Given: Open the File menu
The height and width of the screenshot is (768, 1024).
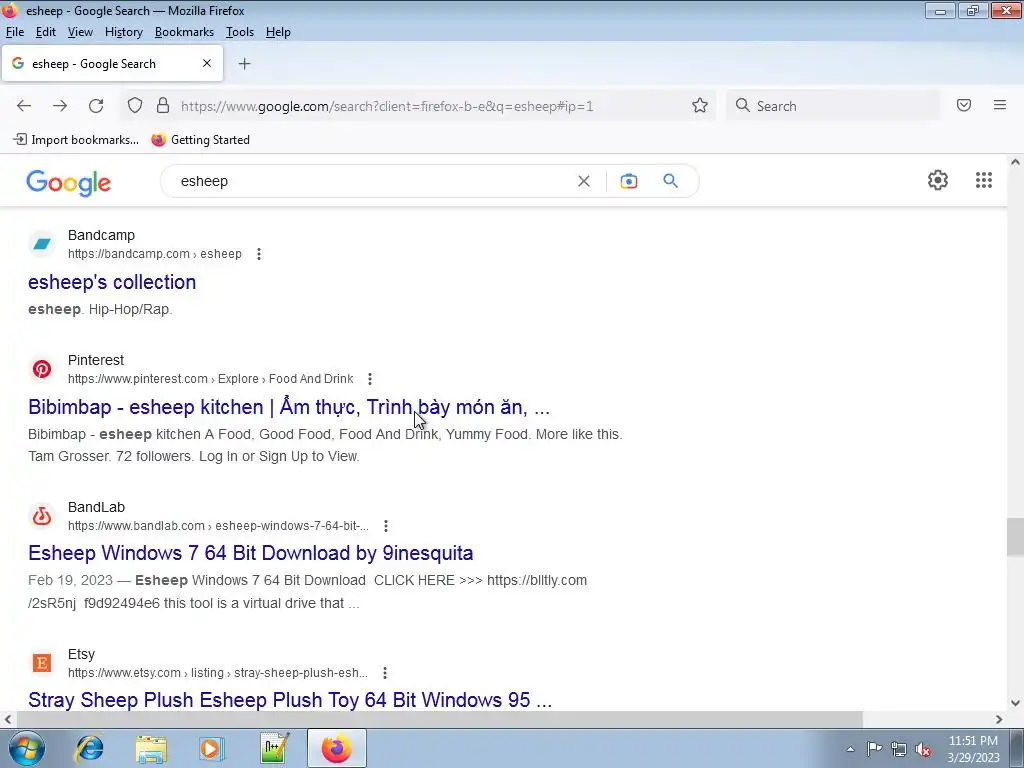Looking at the screenshot, I should (x=15, y=32).
